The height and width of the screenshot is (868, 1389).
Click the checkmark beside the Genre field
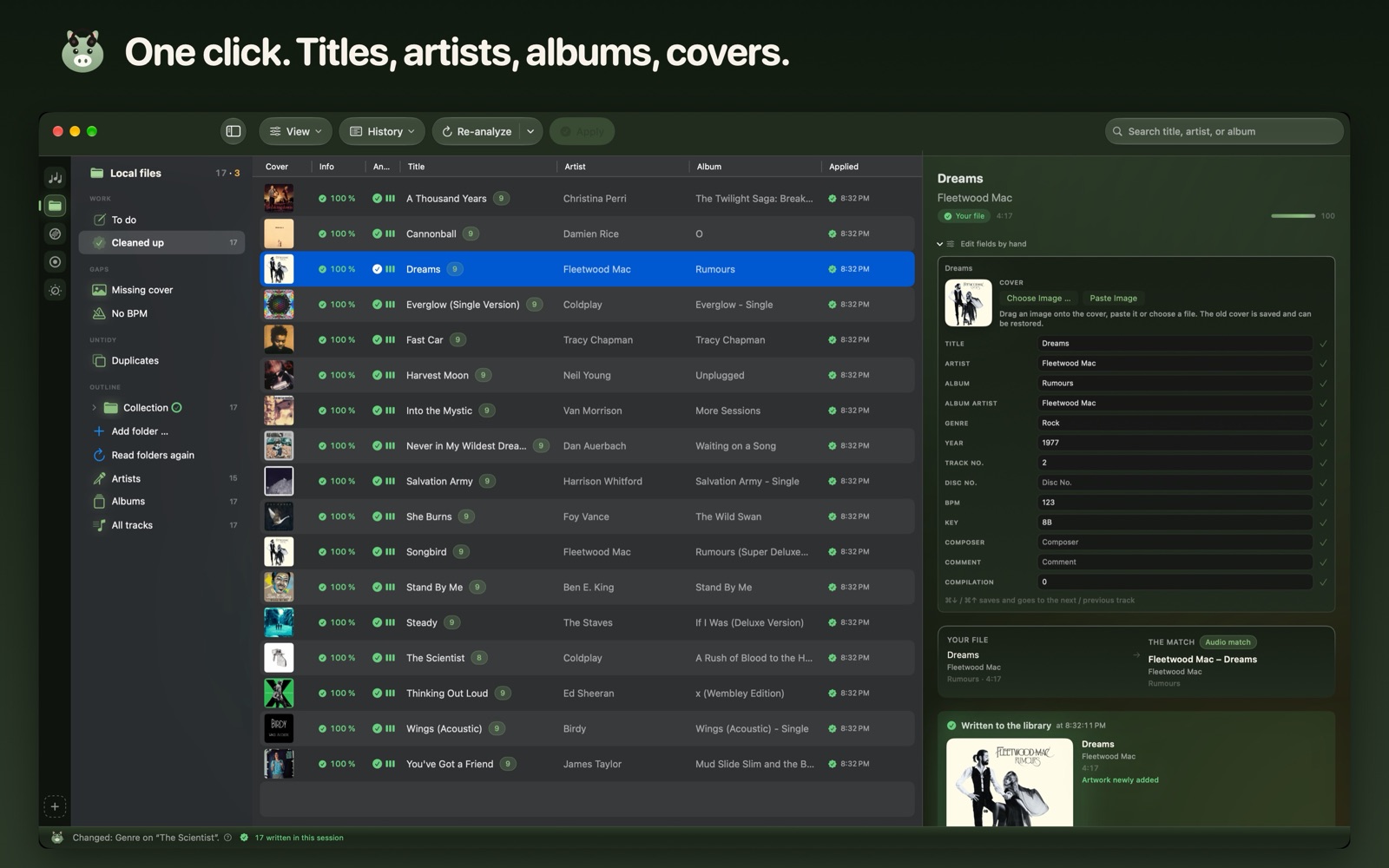(1323, 424)
